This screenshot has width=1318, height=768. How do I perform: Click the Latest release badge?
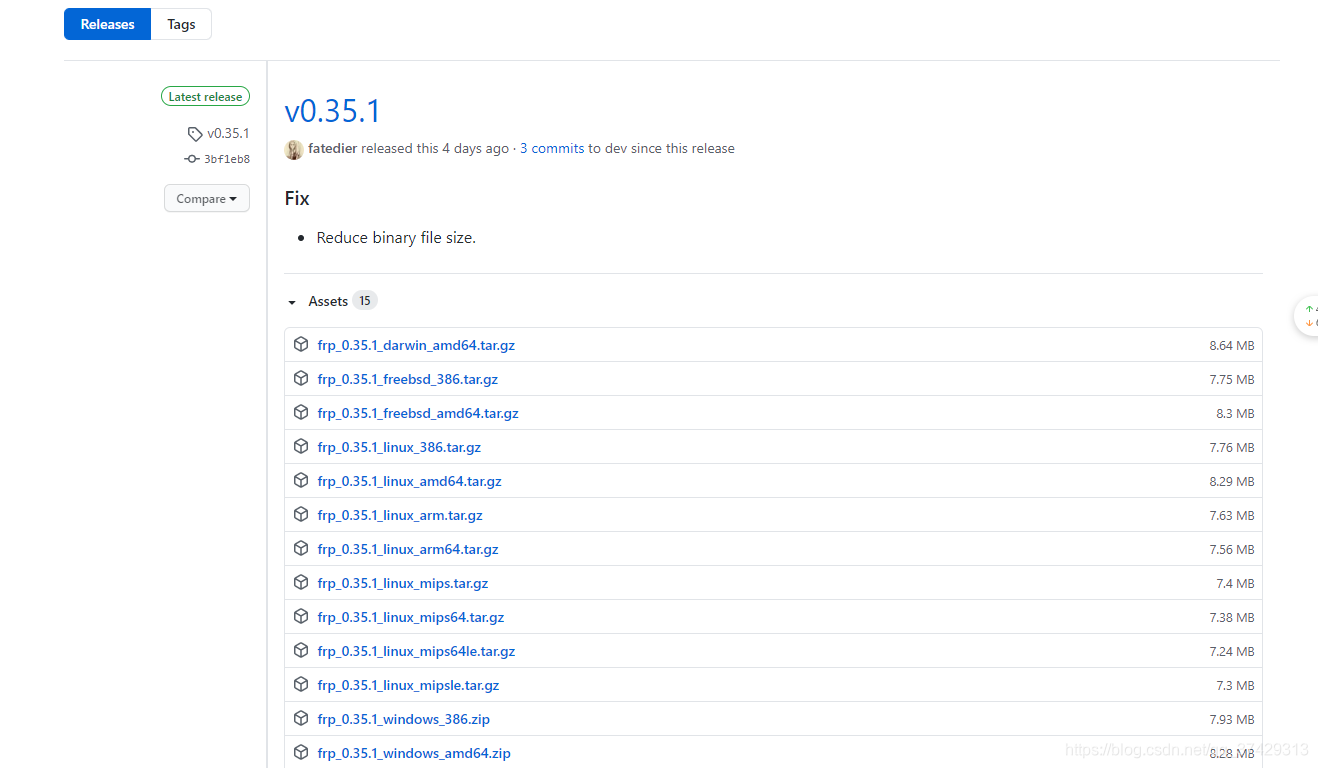click(205, 97)
